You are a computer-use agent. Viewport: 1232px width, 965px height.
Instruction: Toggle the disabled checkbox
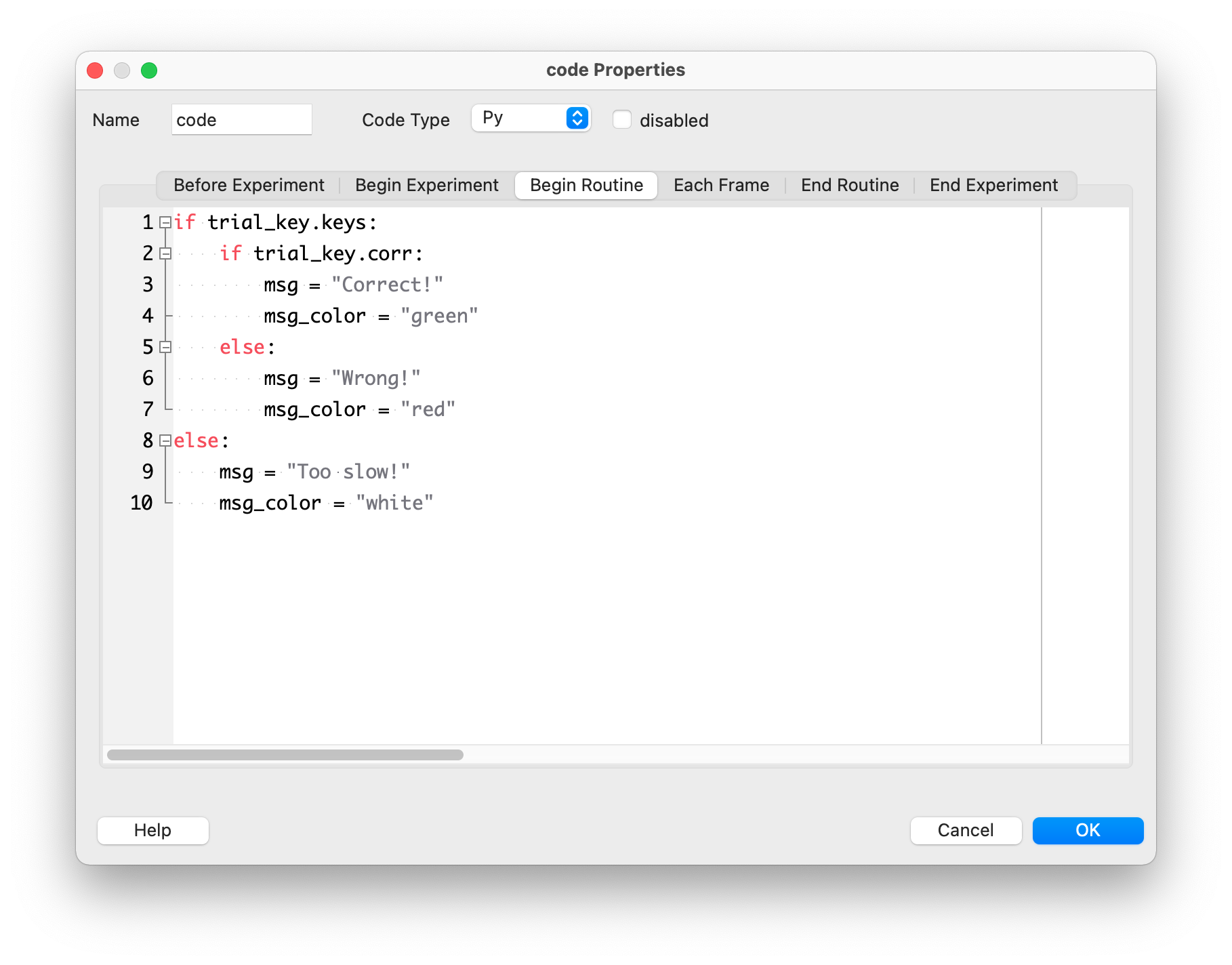click(x=621, y=120)
